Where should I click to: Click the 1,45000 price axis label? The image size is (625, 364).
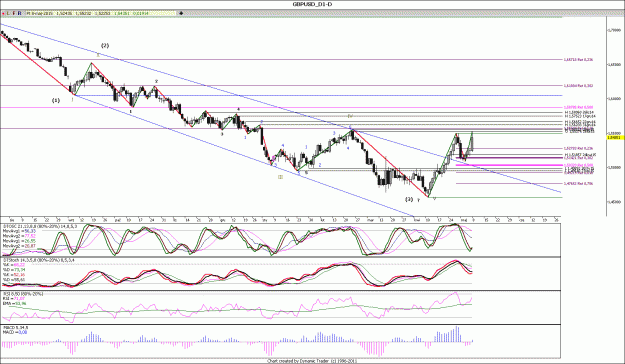click(x=615, y=202)
